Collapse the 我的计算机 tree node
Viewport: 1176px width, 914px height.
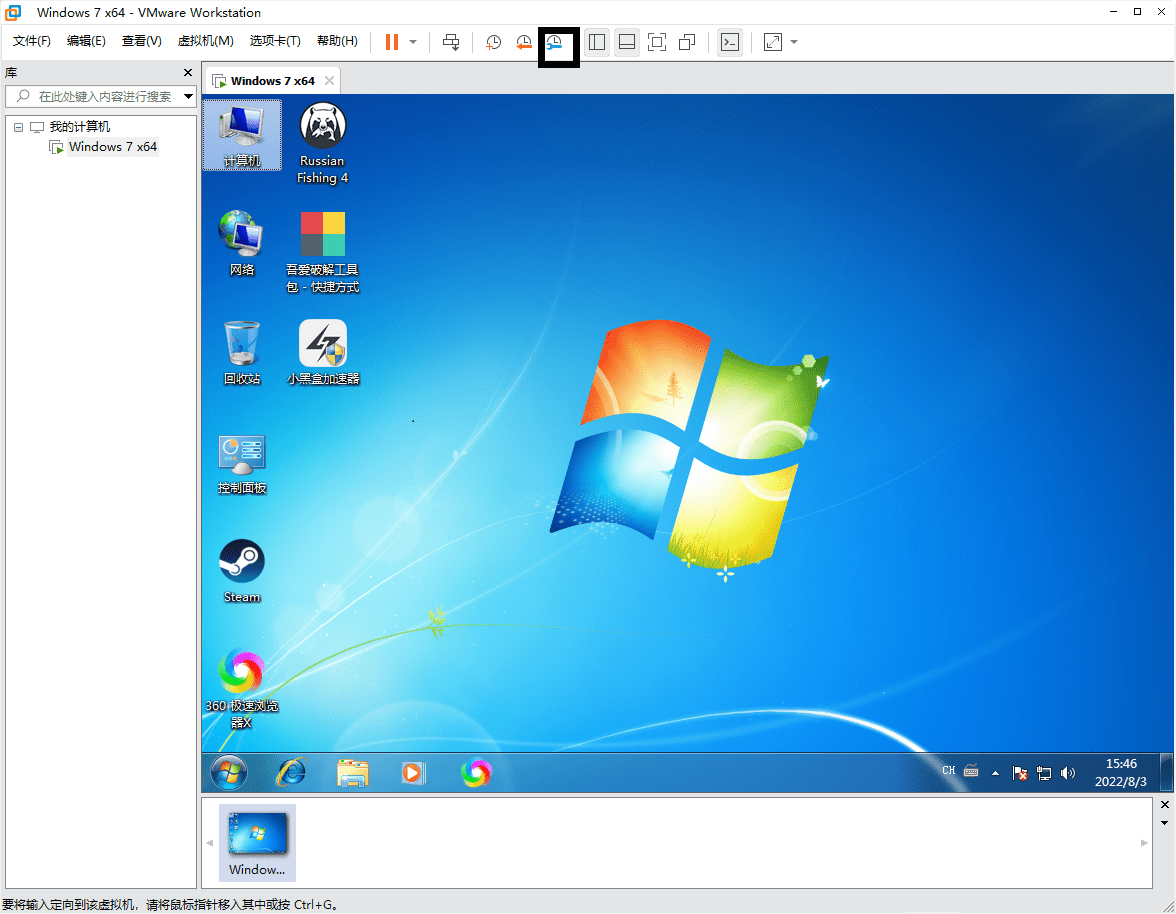19,127
